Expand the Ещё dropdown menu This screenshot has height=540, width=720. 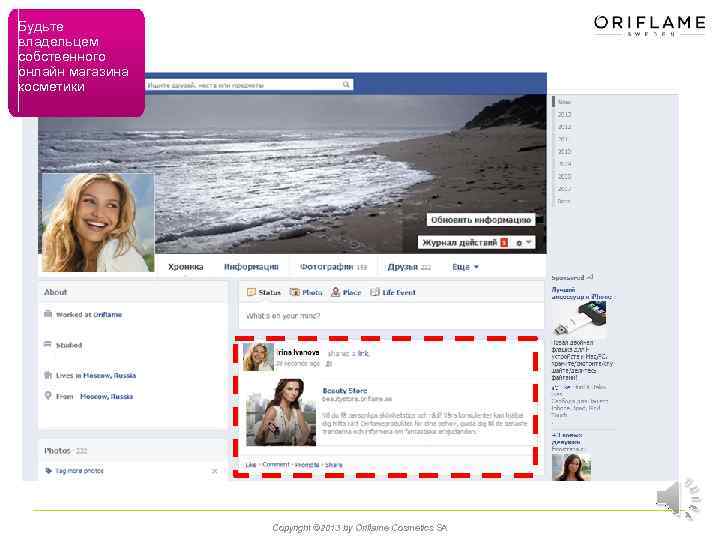tap(465, 267)
